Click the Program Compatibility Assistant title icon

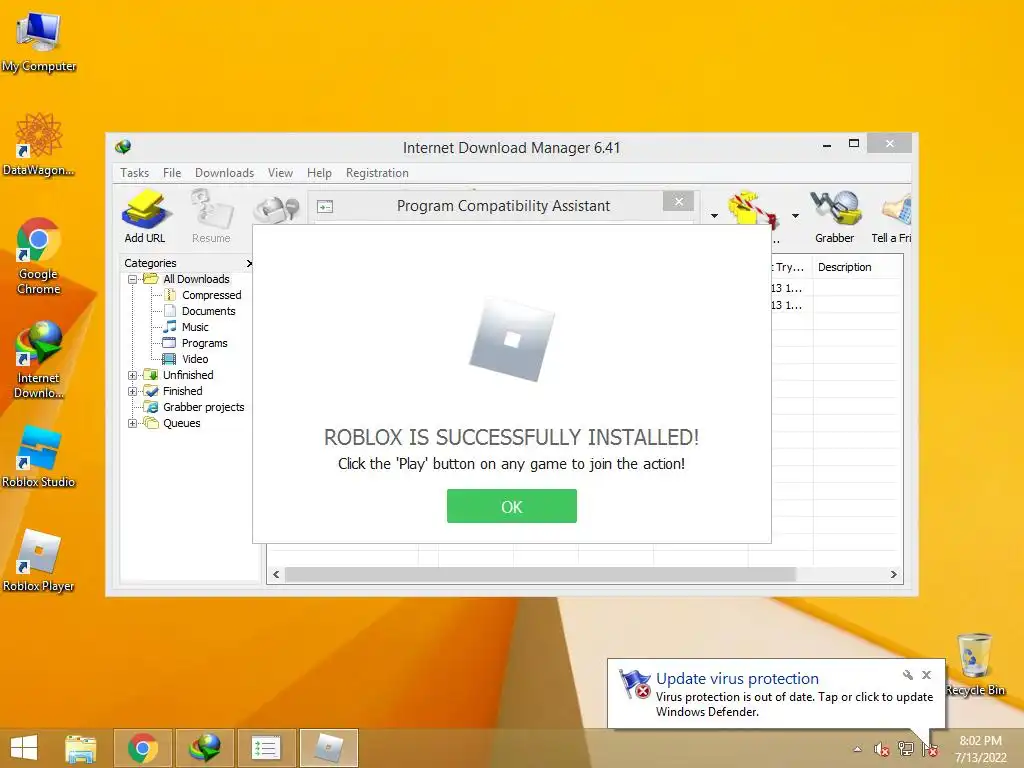pos(325,206)
